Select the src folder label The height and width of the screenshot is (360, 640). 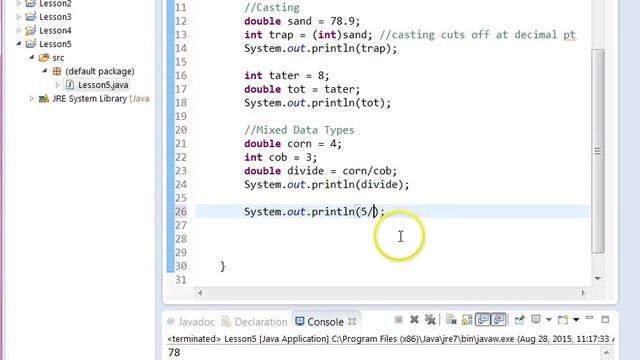point(58,58)
